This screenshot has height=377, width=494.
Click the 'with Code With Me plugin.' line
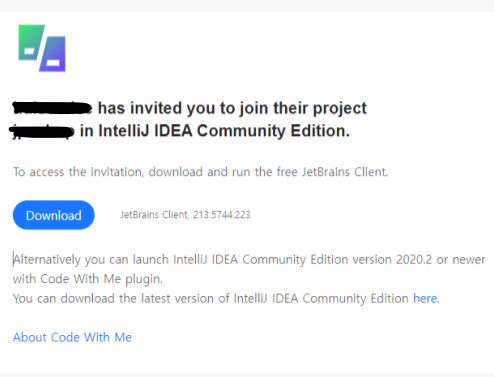(x=88, y=279)
